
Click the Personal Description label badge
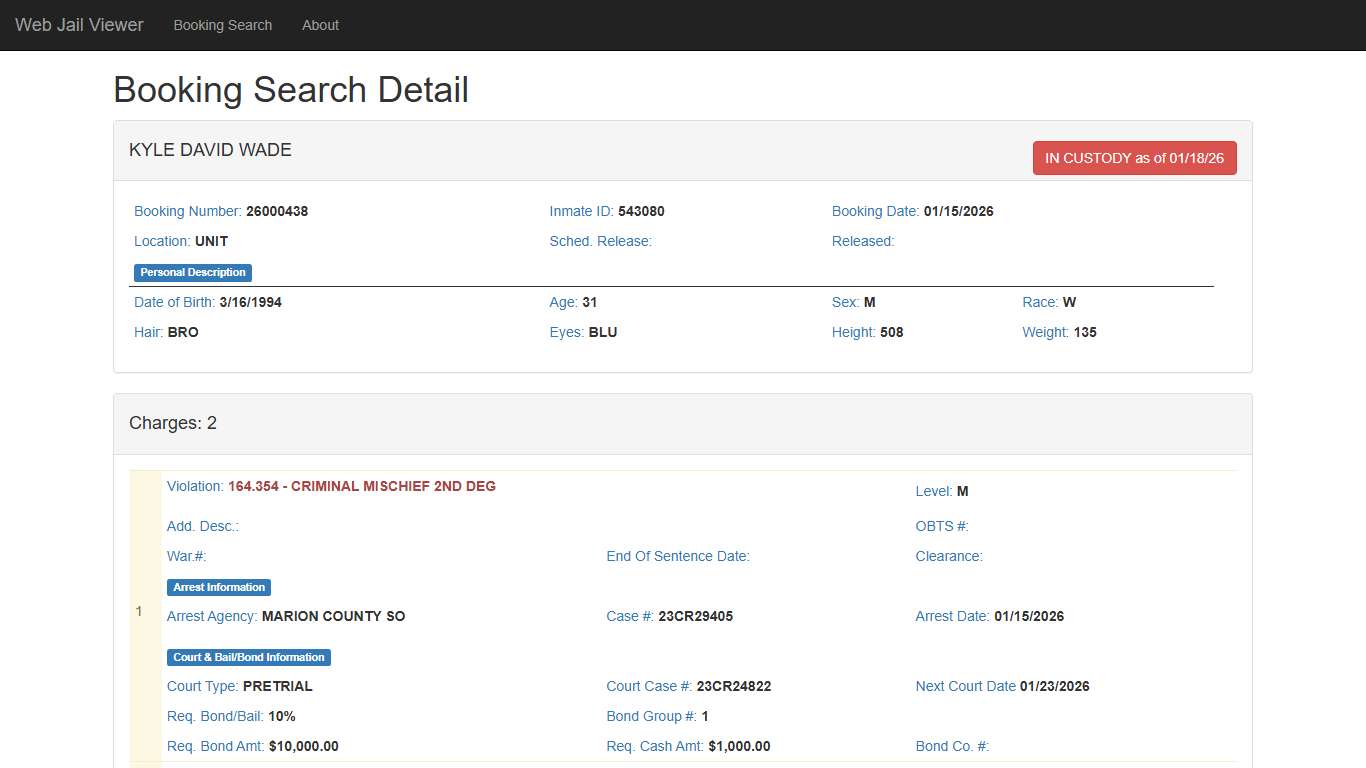coord(193,272)
